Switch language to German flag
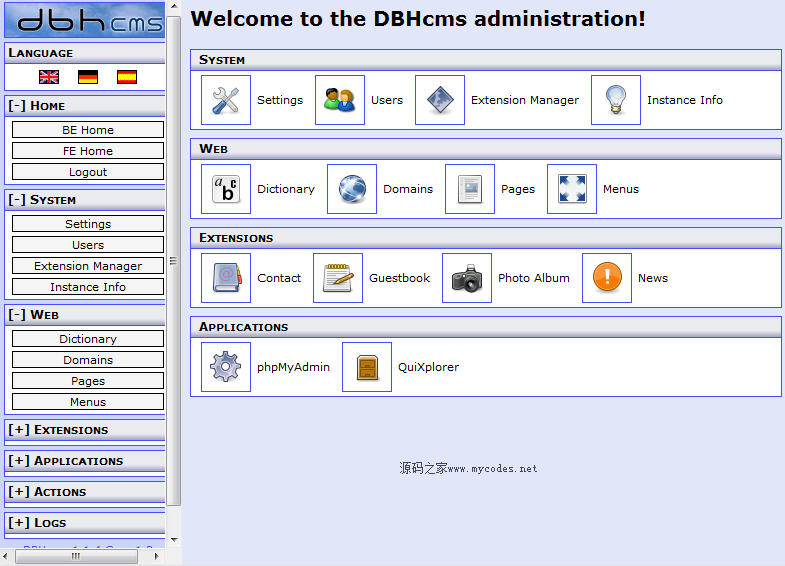Viewport: 785px width, 566px height. click(x=88, y=77)
